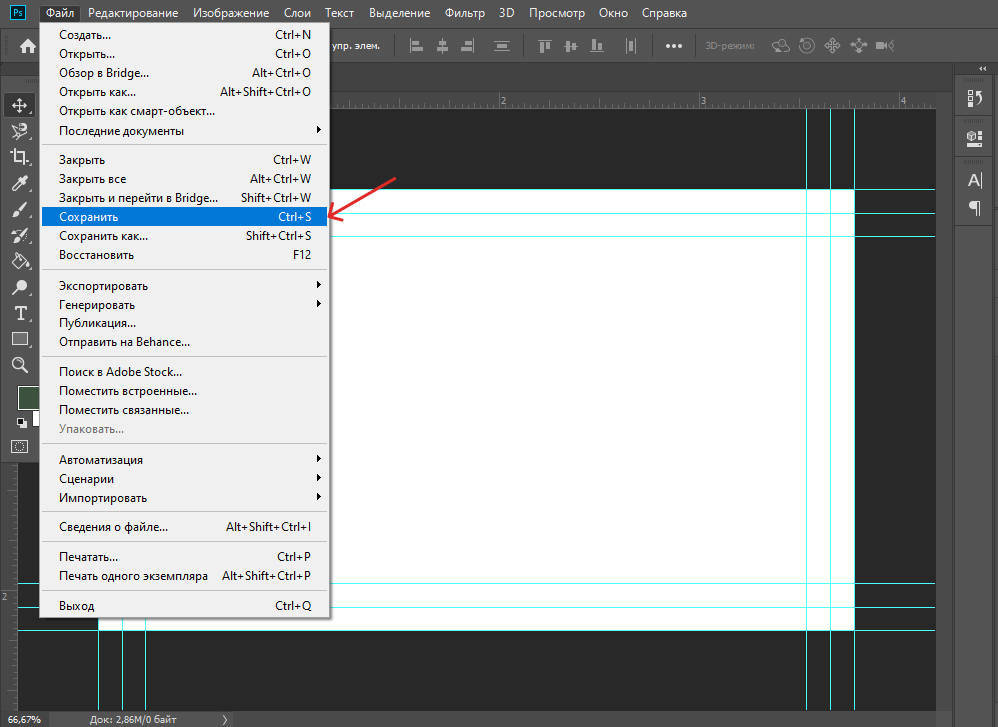Click the green foreground color swatch
The height and width of the screenshot is (727, 998).
click(x=27, y=397)
